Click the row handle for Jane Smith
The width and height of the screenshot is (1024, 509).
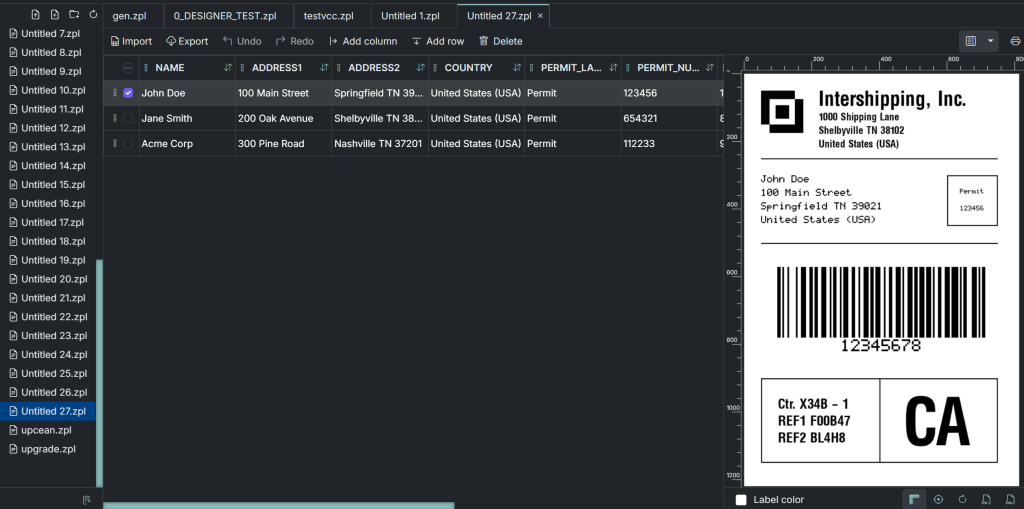[115, 118]
